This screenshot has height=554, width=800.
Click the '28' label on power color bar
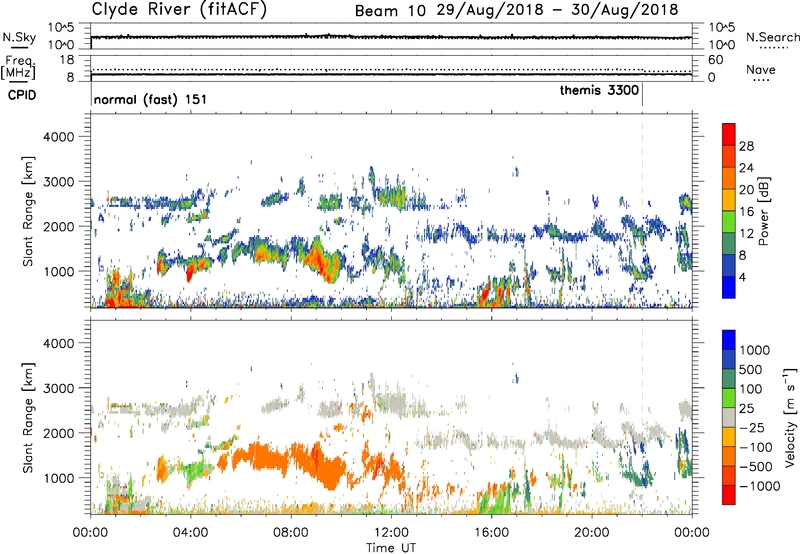click(746, 146)
